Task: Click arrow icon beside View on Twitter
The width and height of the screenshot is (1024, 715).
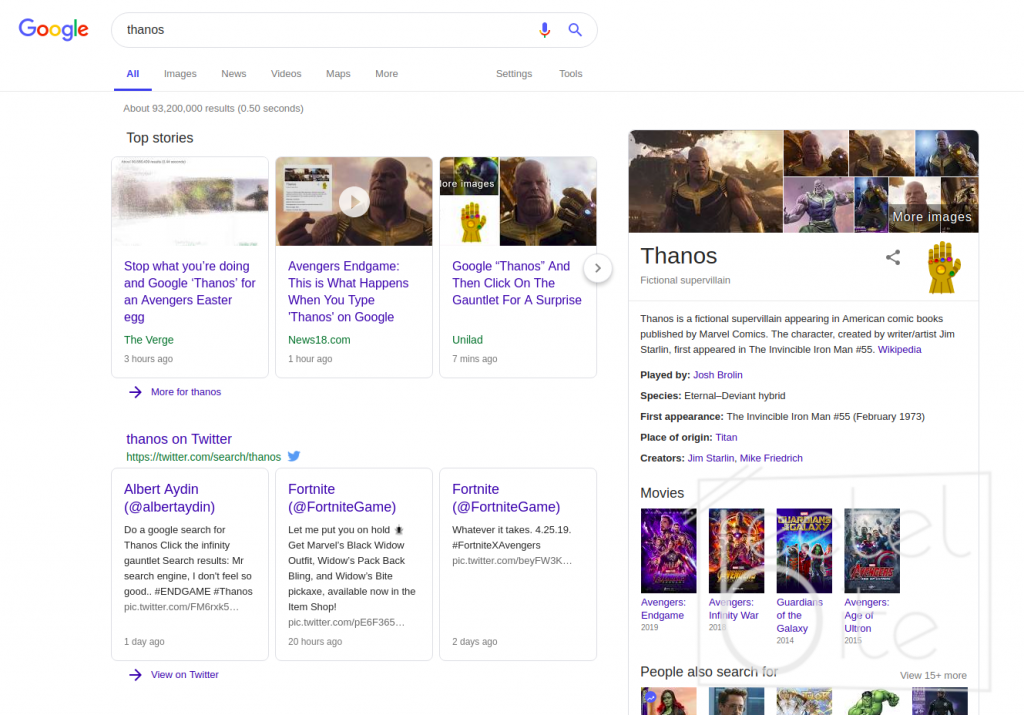Action: coord(135,675)
